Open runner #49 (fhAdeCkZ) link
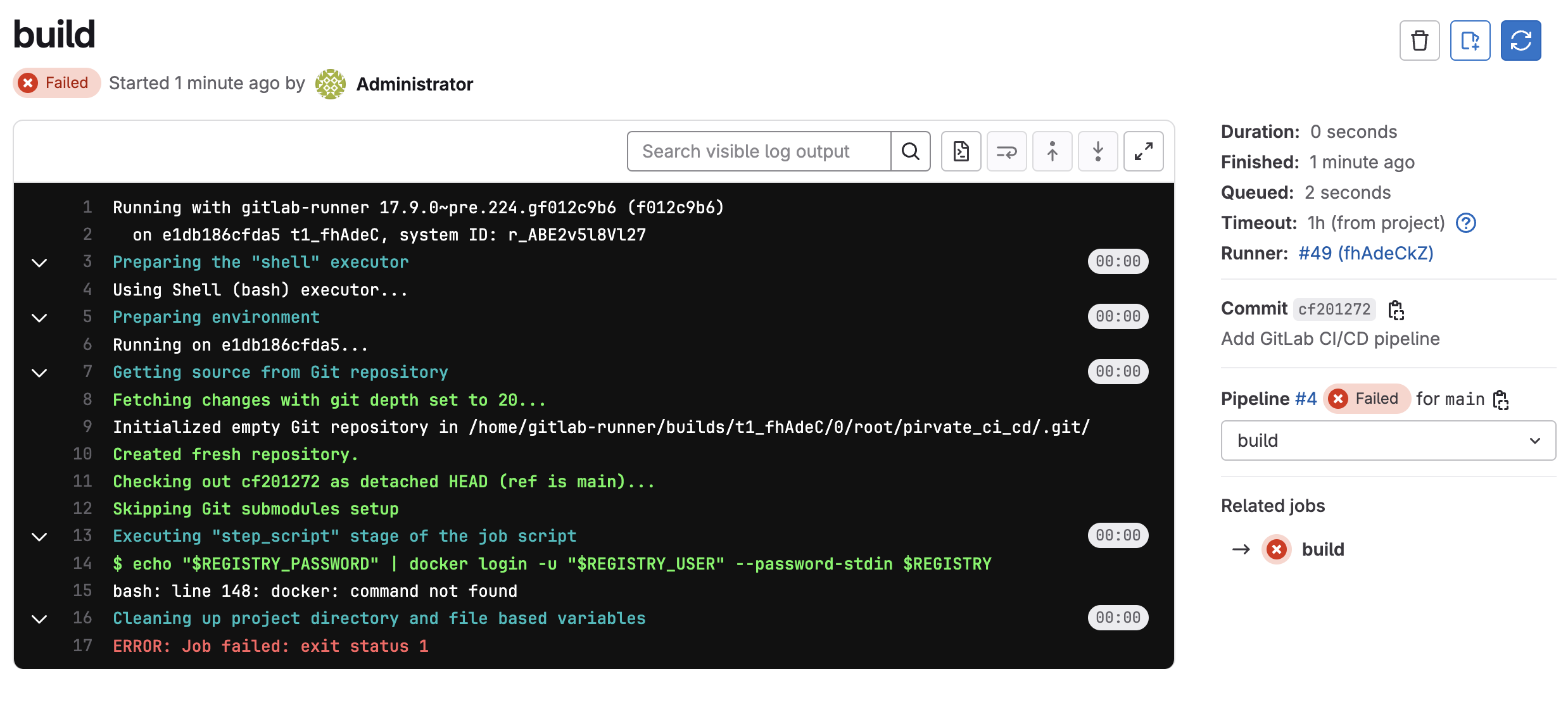Image resolution: width=1568 pixels, height=705 pixels. click(1365, 253)
